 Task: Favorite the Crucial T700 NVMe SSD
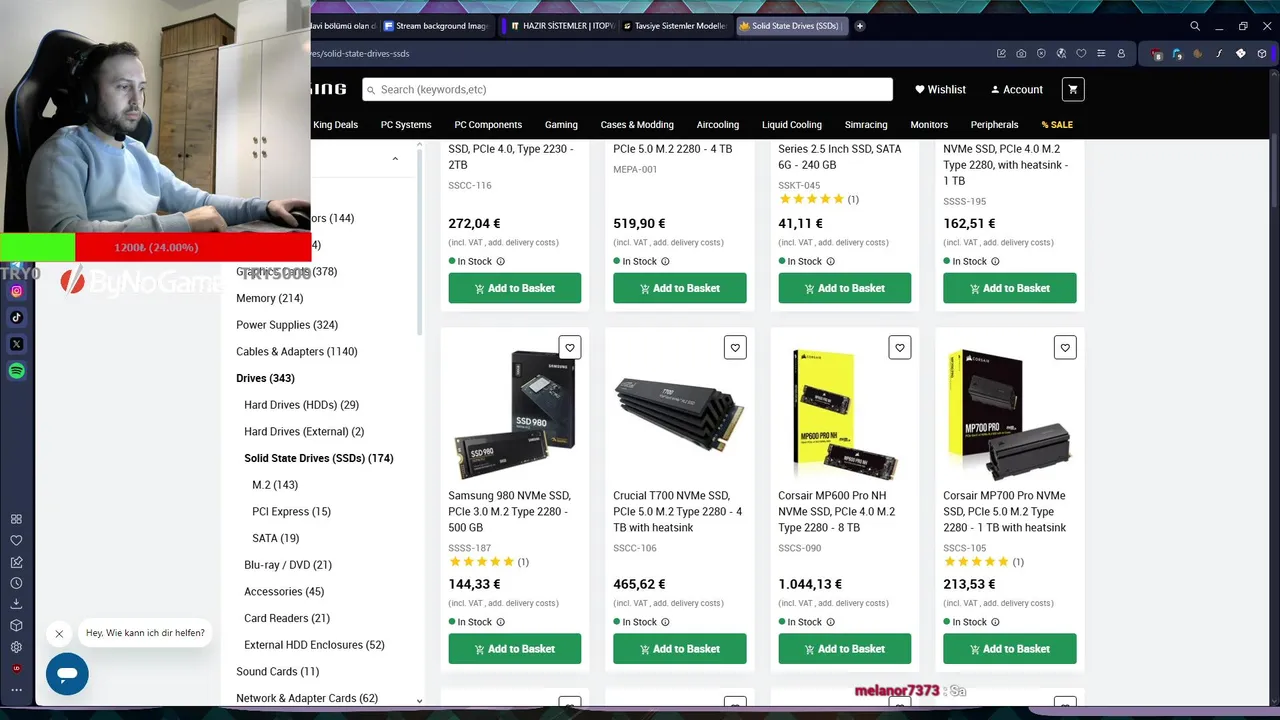coord(735,347)
